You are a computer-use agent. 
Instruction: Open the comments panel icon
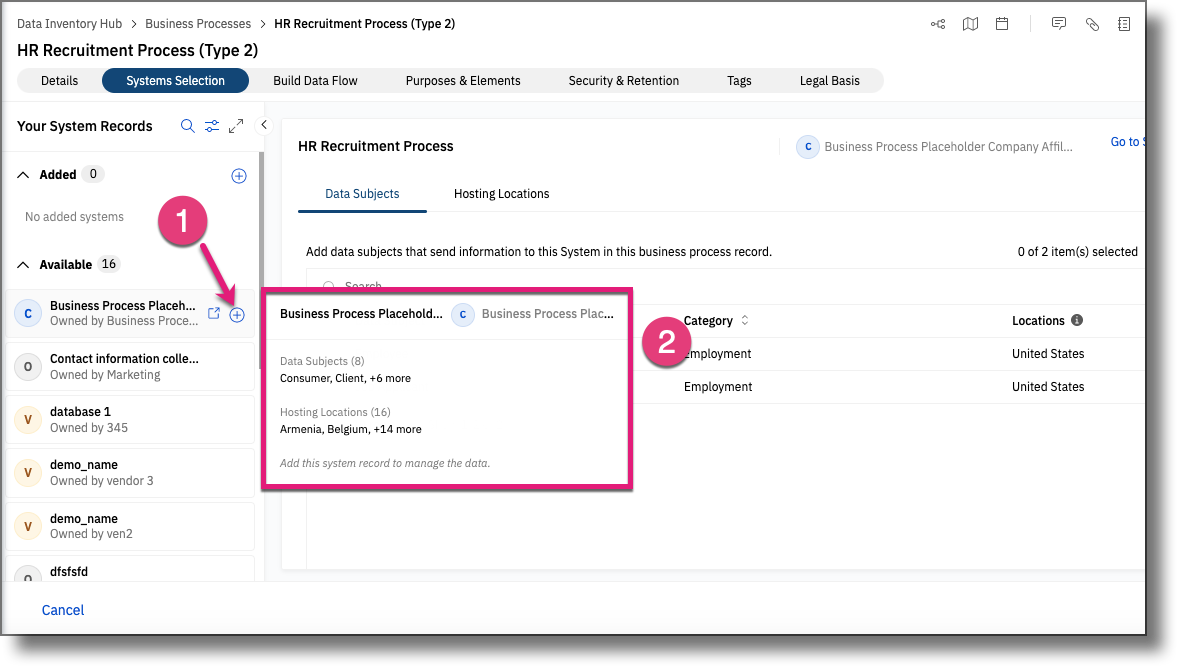coord(1059,23)
